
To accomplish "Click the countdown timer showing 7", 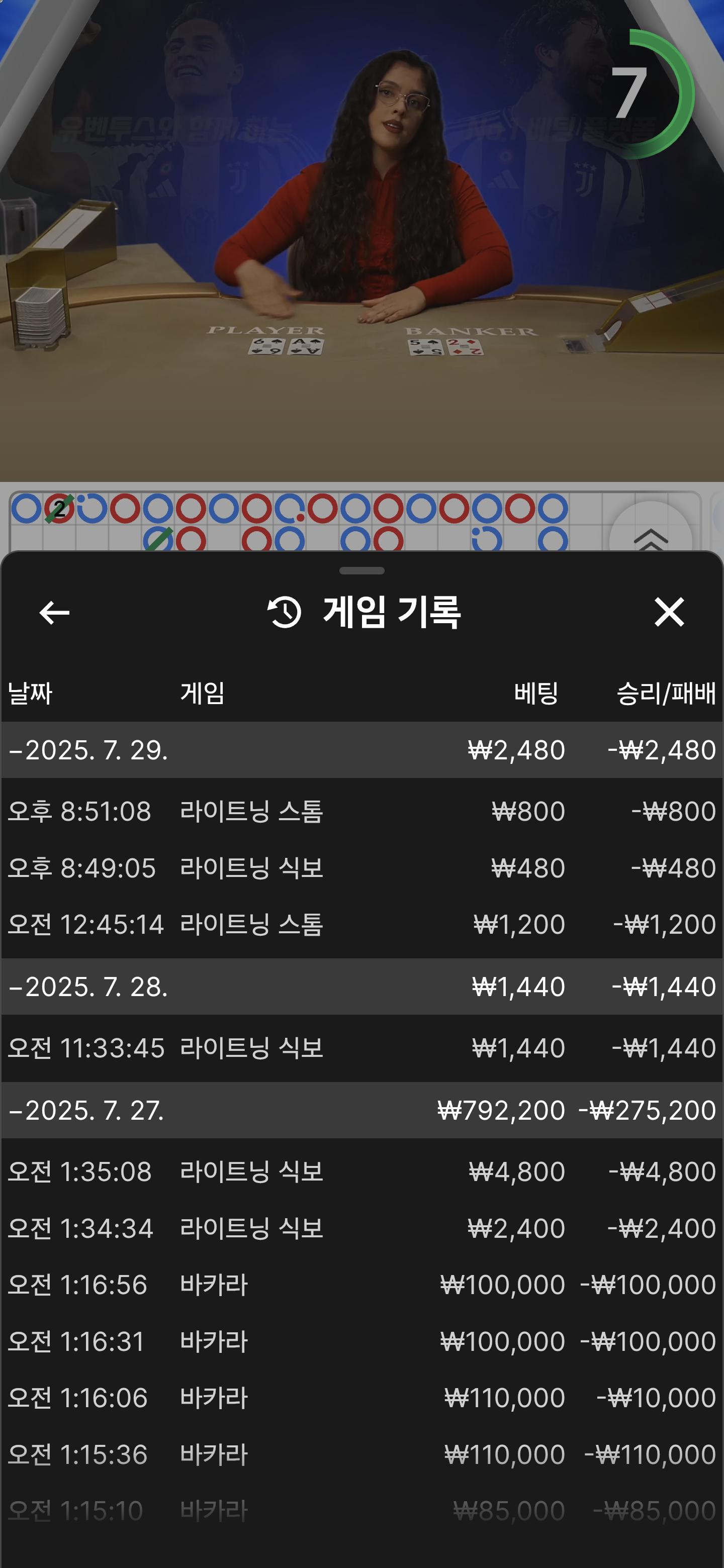I will [629, 93].
